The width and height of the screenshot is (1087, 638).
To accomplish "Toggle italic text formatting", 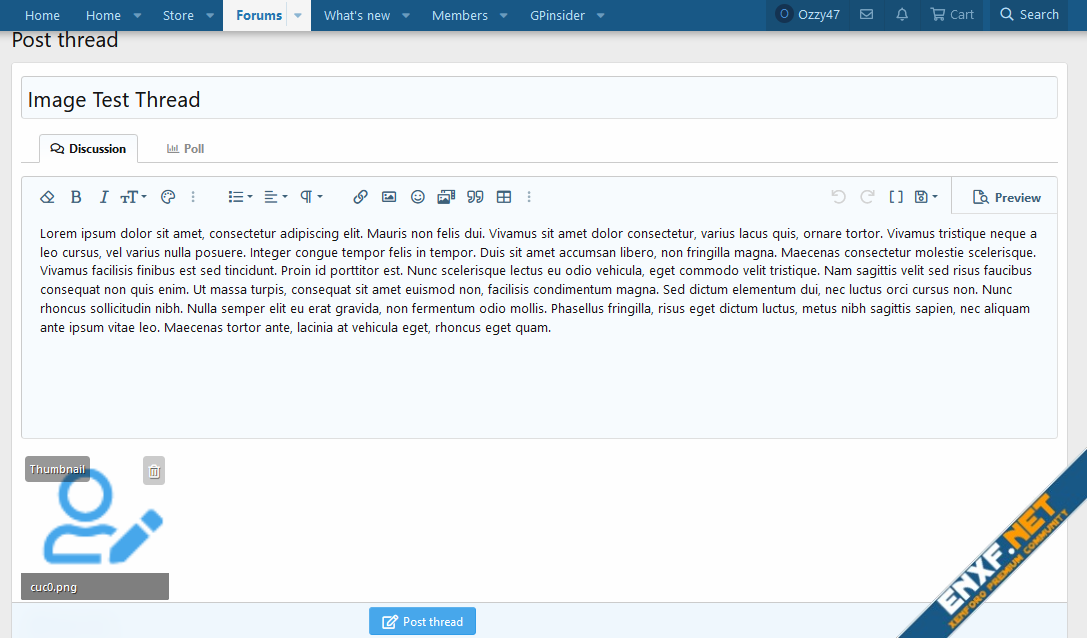I will point(103,197).
